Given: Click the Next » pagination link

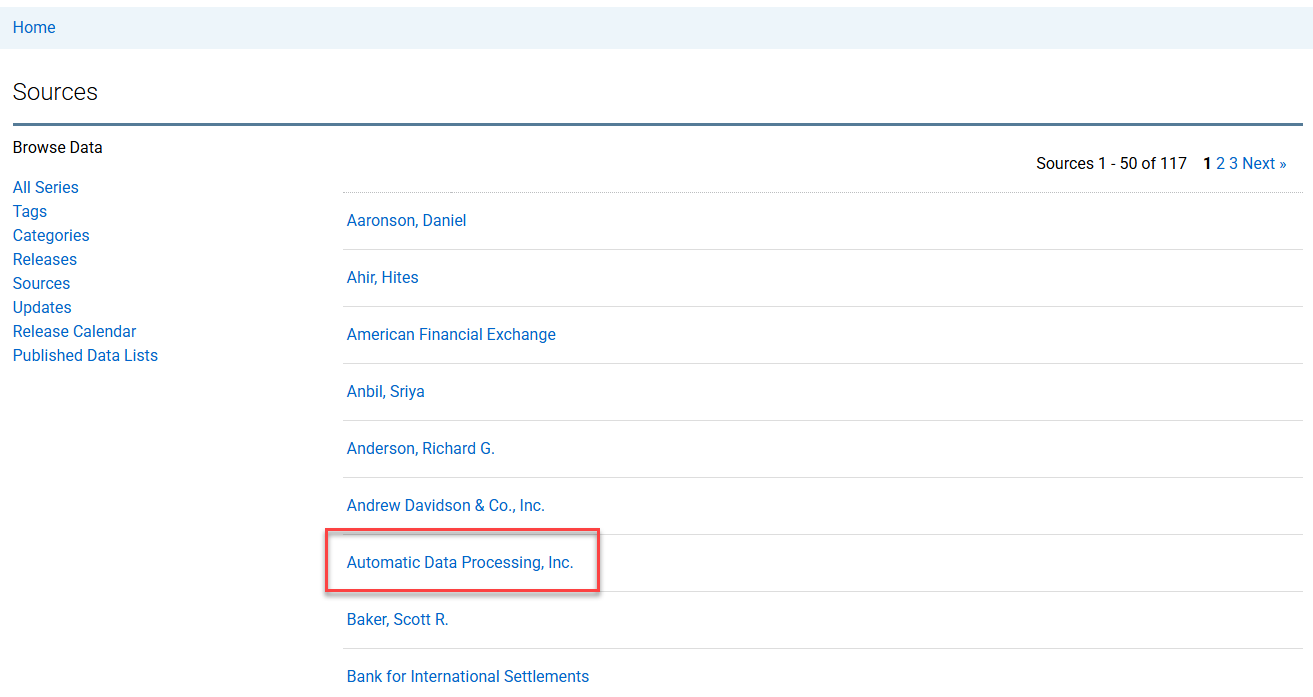Looking at the screenshot, I should click(x=1264, y=164).
